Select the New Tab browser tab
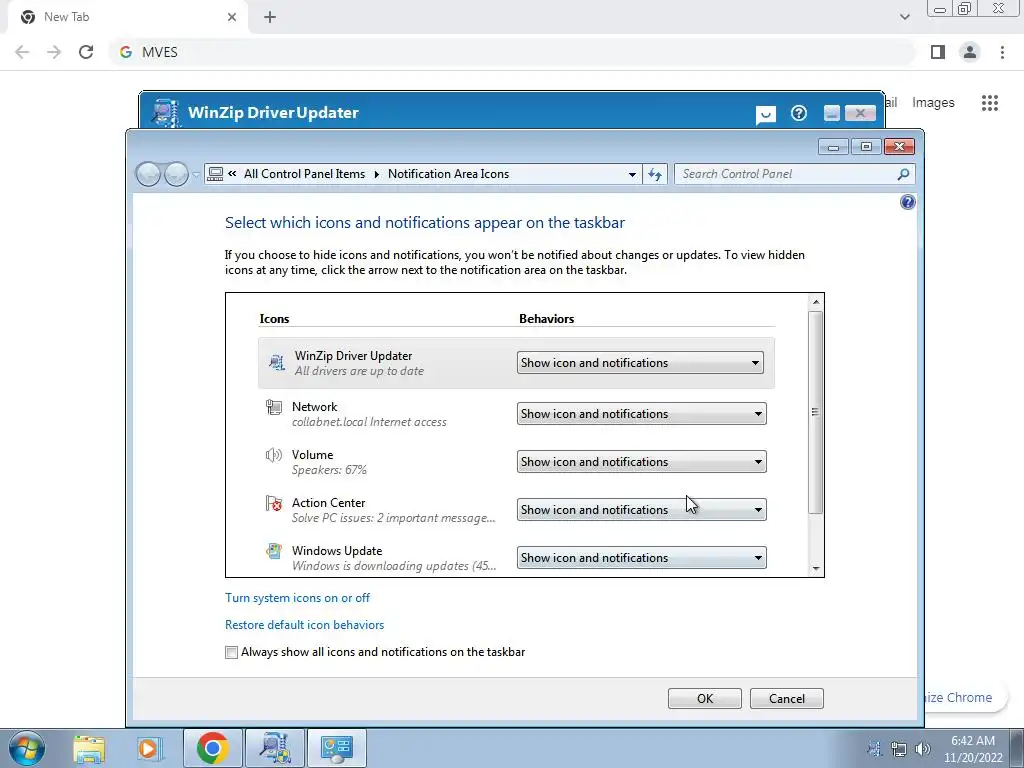Screen dimensions: 1024x768 pos(127,17)
